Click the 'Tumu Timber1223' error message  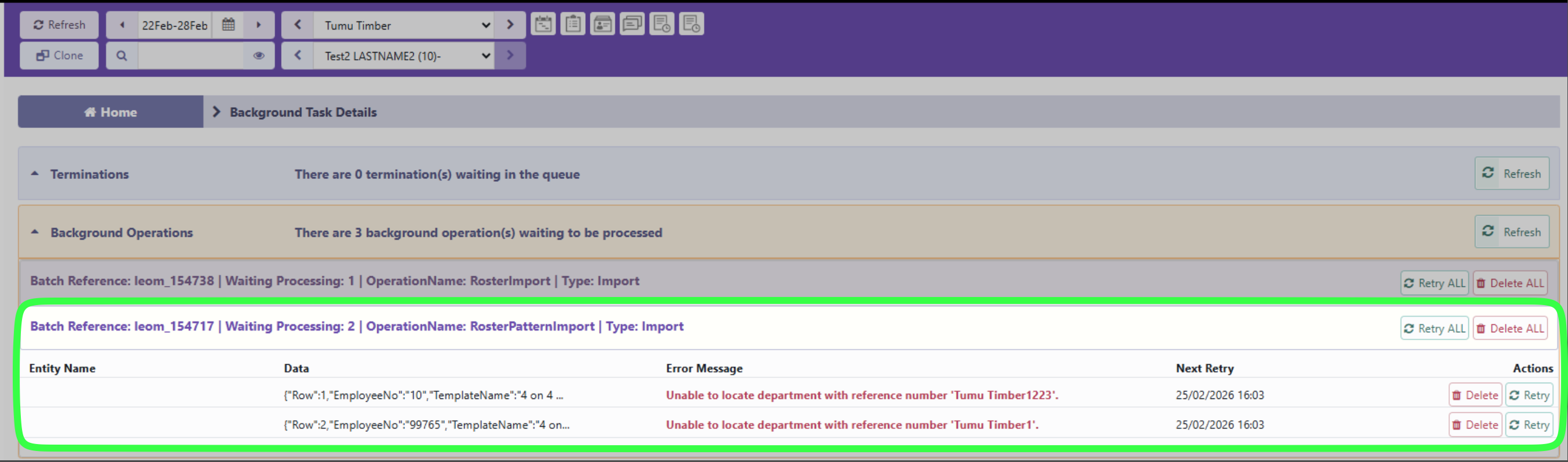click(x=862, y=395)
